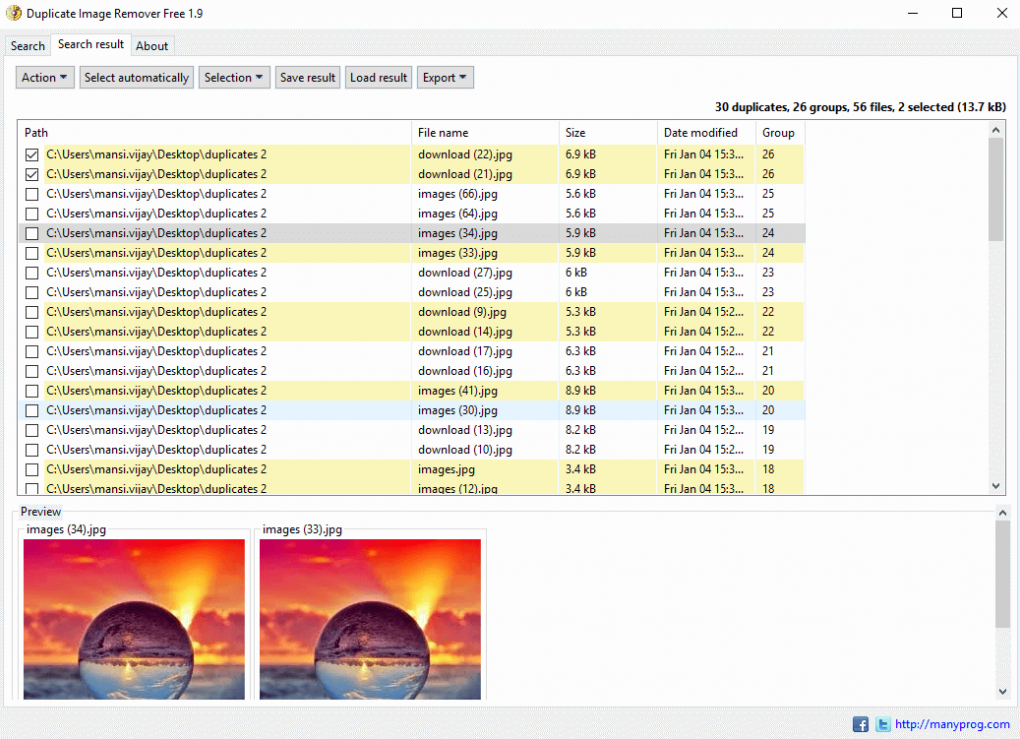Click the app logo in title bar
The height and width of the screenshot is (739, 1020).
pos(14,13)
